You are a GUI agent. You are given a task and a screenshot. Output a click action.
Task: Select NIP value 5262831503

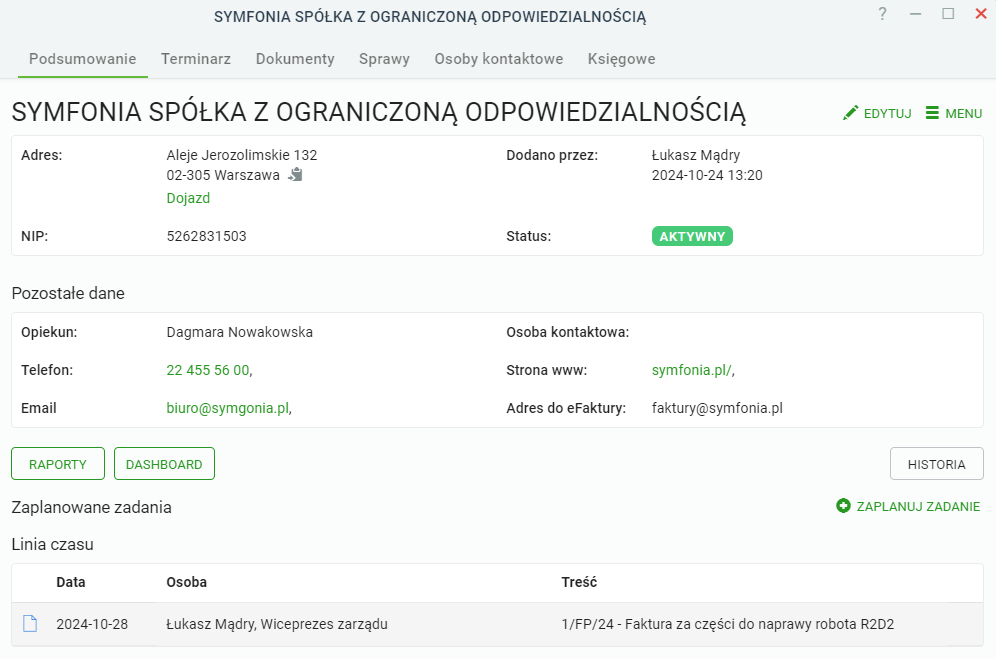[x=206, y=236]
